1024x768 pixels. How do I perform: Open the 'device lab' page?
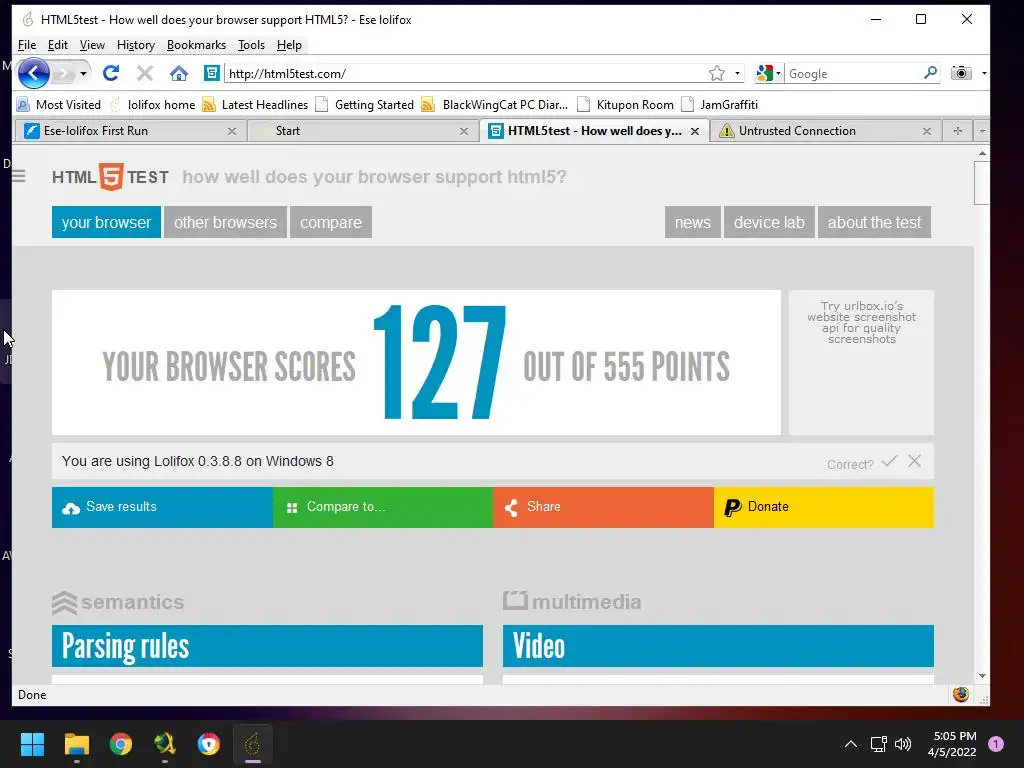(x=769, y=222)
